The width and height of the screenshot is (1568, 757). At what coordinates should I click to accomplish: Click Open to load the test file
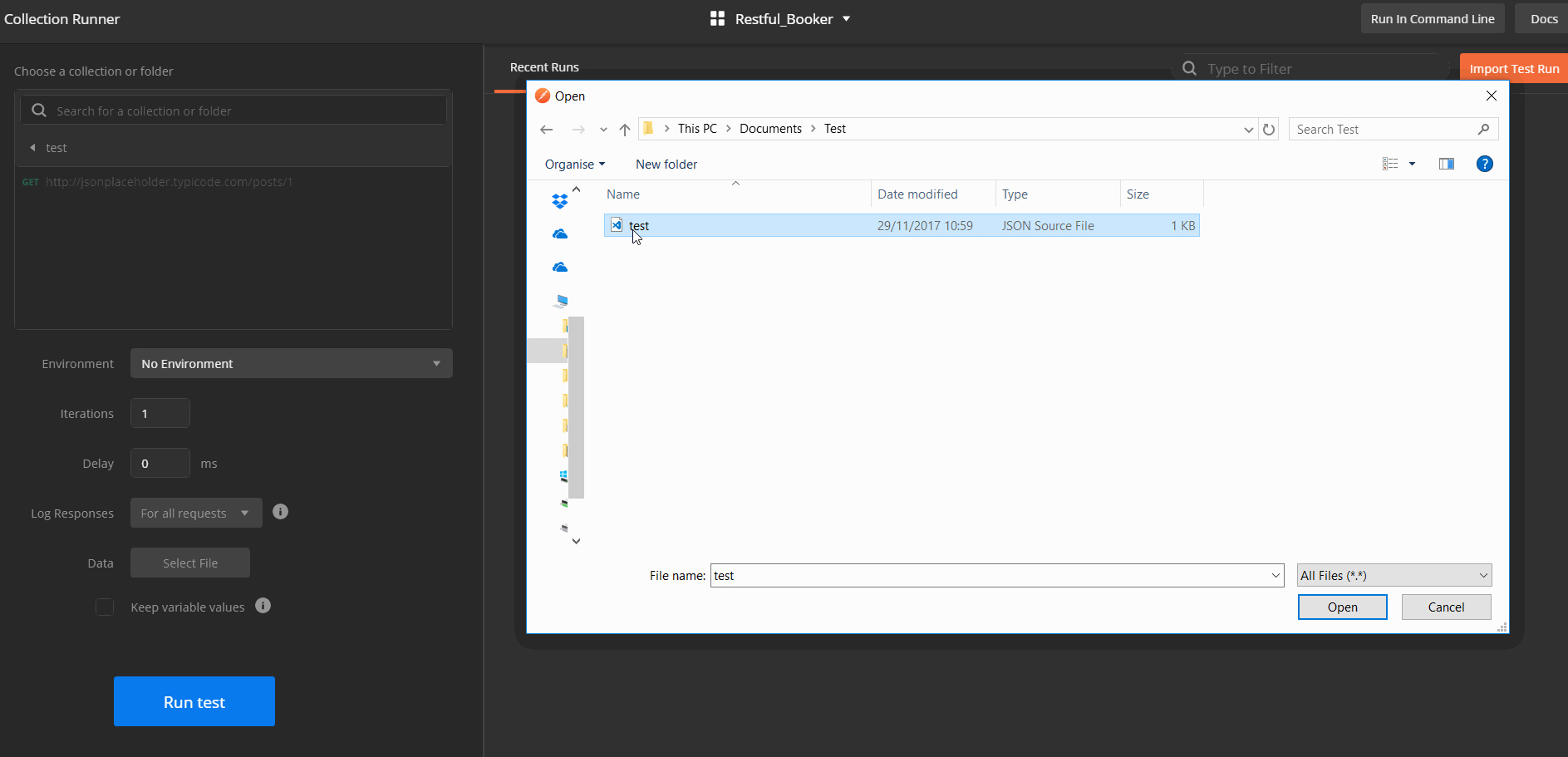1342,607
